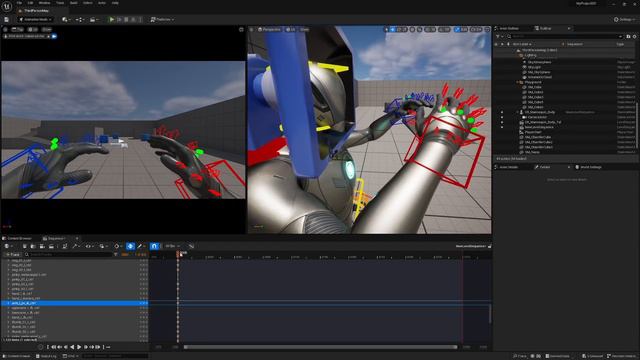Open the Edit menu

30,3
